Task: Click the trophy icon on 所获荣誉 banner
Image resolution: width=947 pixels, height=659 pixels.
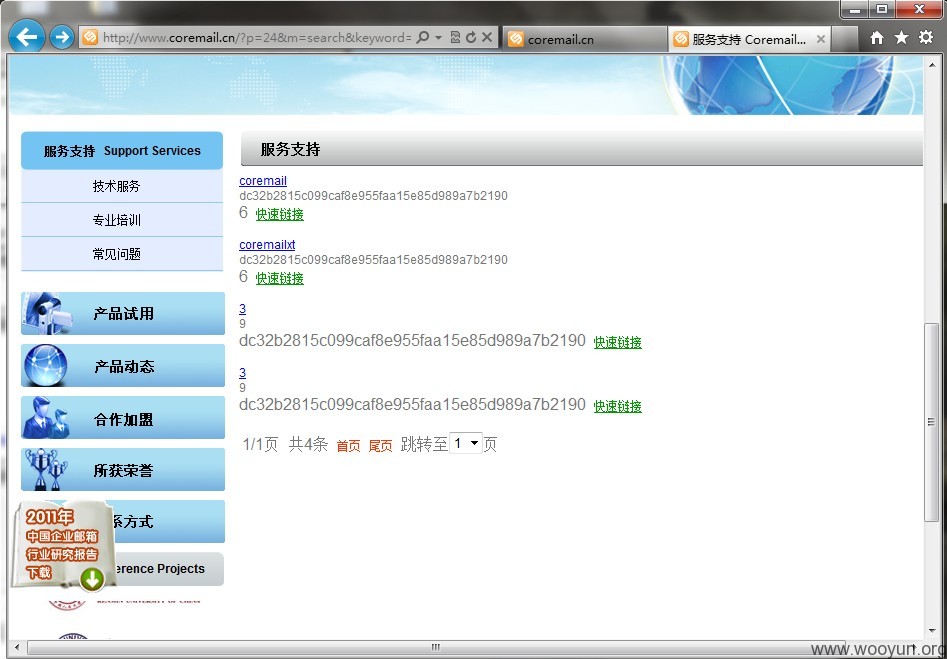Action: pos(47,469)
